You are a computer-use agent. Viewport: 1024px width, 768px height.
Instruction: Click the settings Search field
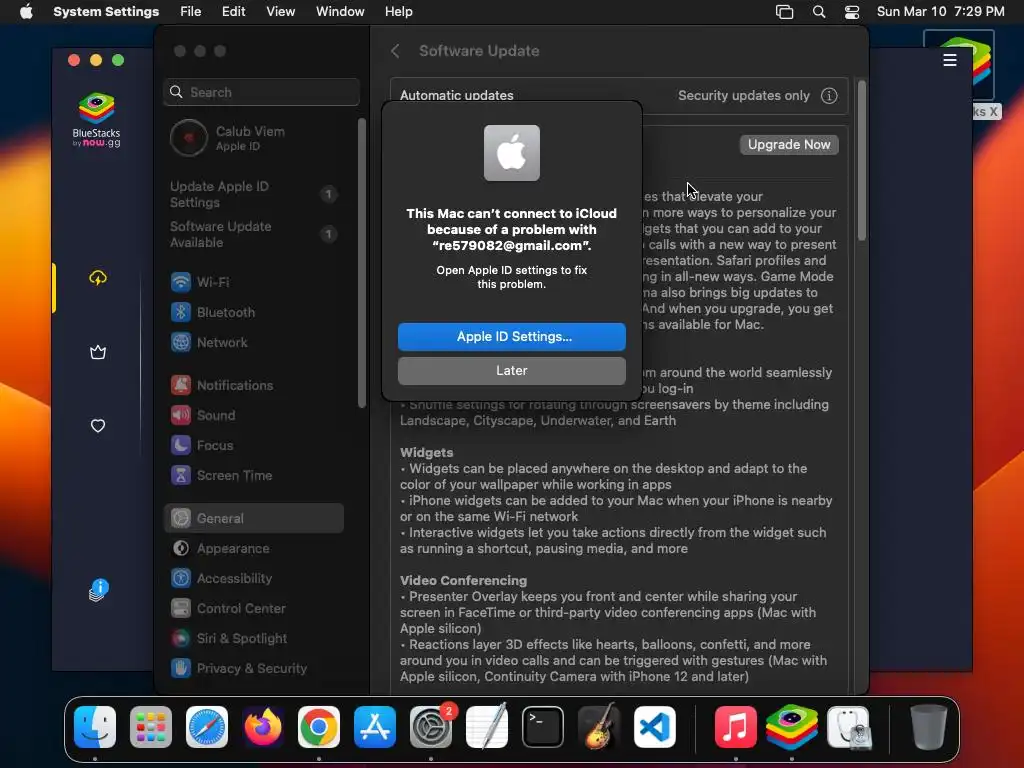pyautogui.click(x=261, y=92)
